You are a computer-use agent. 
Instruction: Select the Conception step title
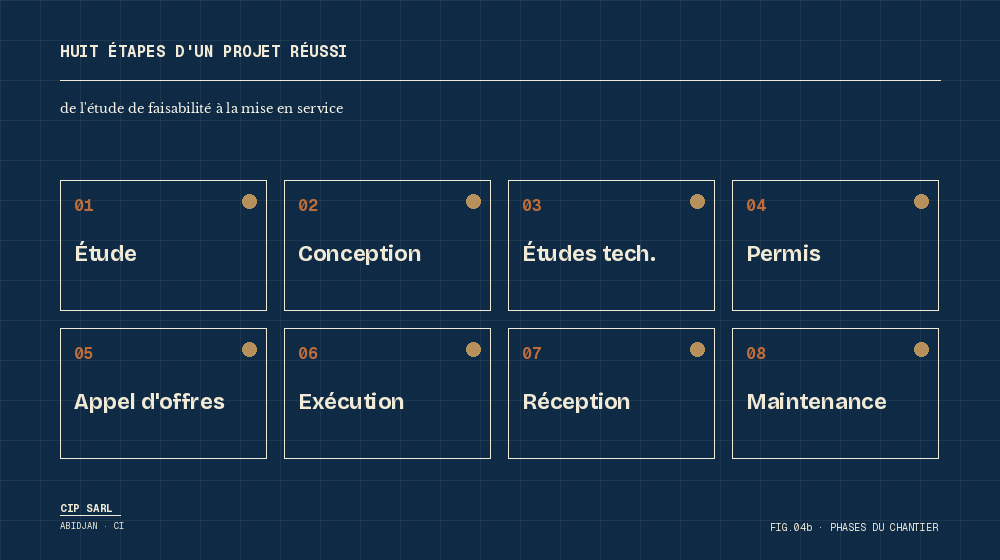(x=359, y=254)
